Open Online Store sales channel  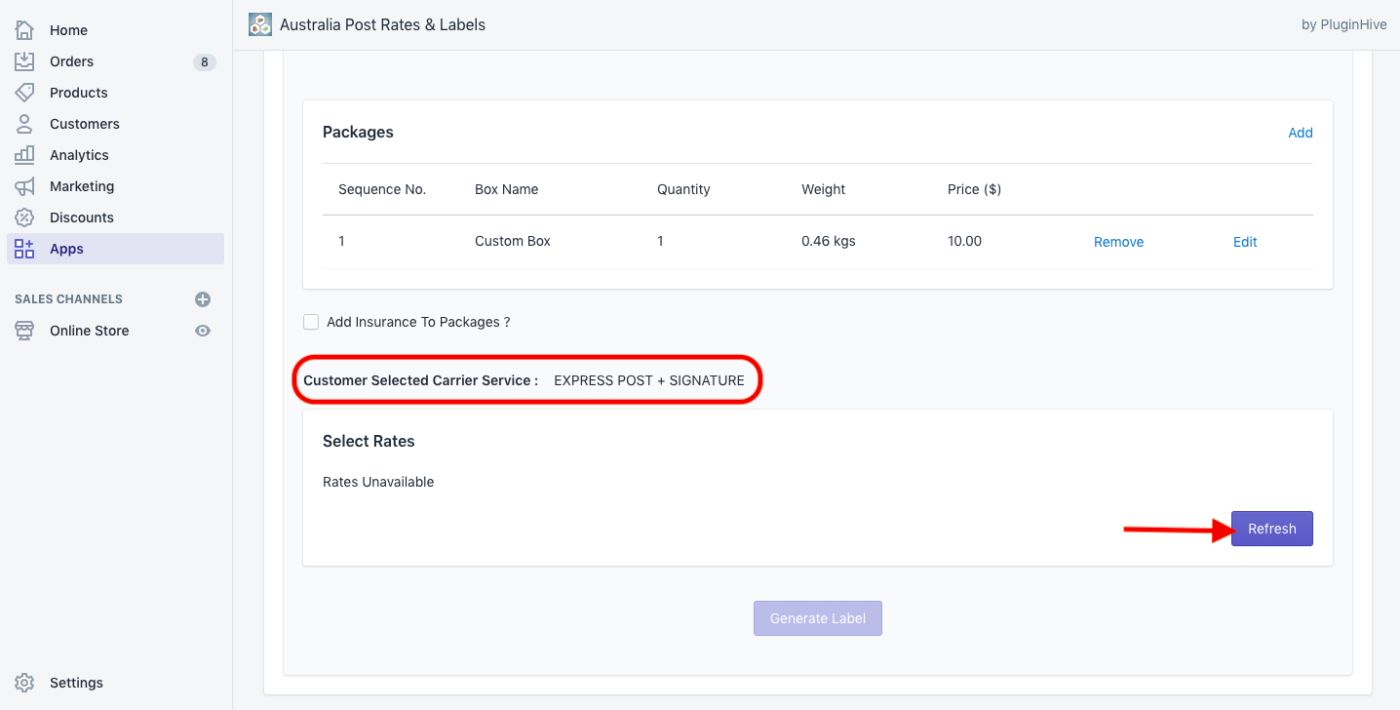point(90,330)
